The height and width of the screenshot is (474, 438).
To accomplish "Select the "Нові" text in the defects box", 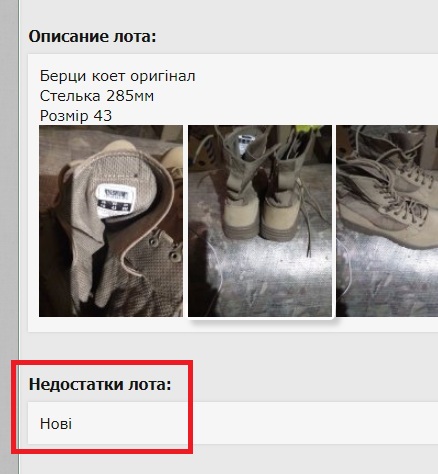I will click(56, 424).
